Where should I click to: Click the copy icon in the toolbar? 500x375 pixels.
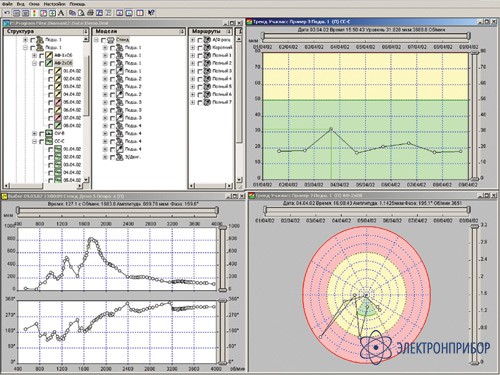[x=72, y=13]
